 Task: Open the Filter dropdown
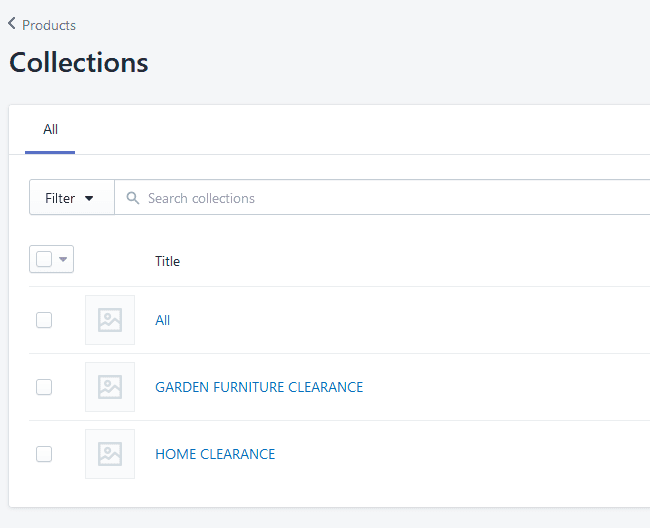coord(72,198)
